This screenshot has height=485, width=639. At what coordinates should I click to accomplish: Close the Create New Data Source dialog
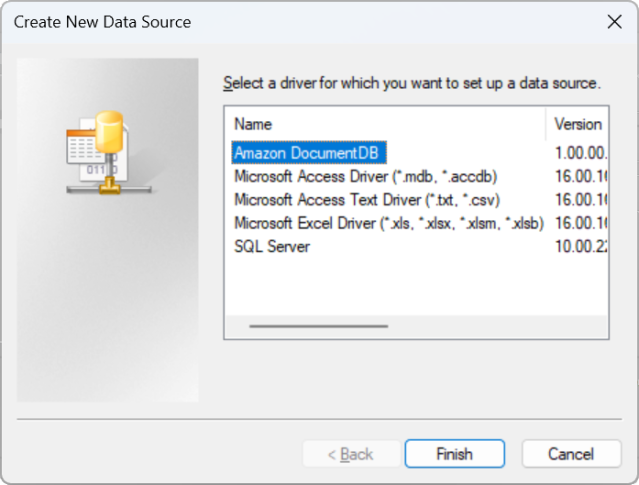[615, 22]
